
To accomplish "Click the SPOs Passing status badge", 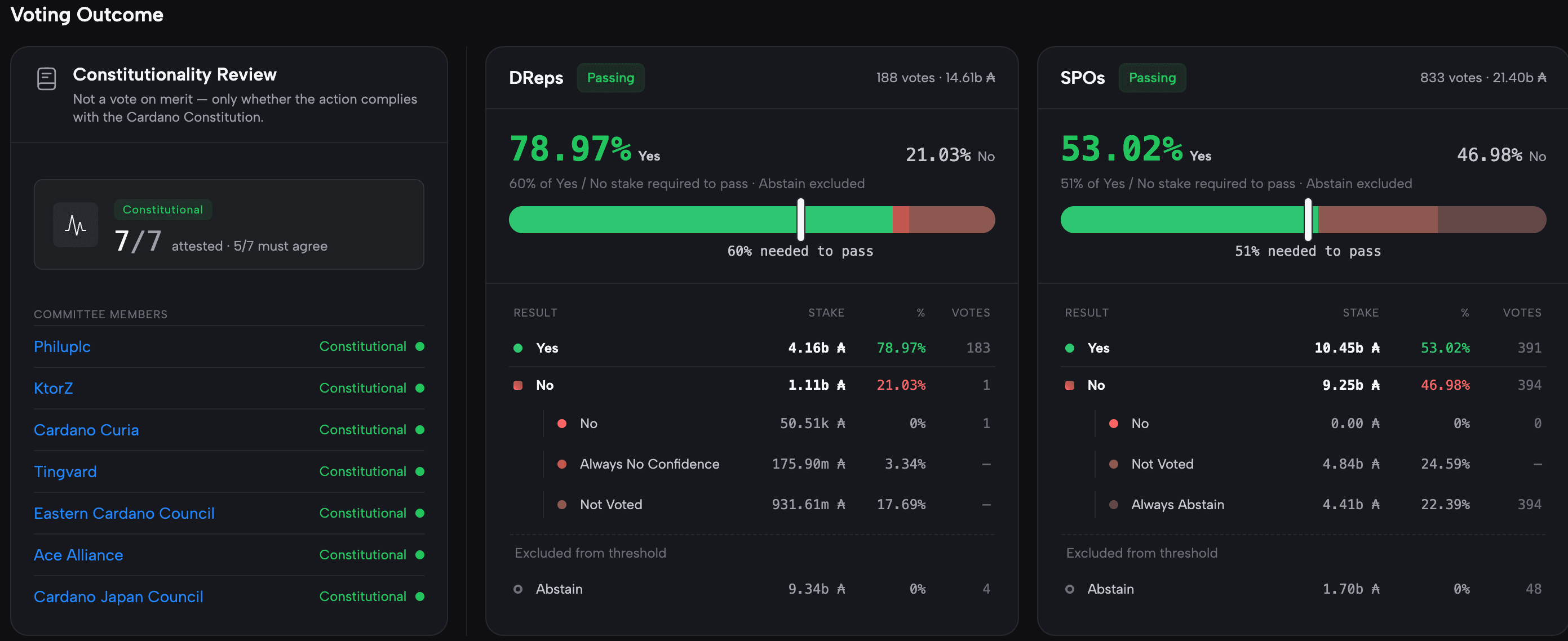I will click(1152, 78).
